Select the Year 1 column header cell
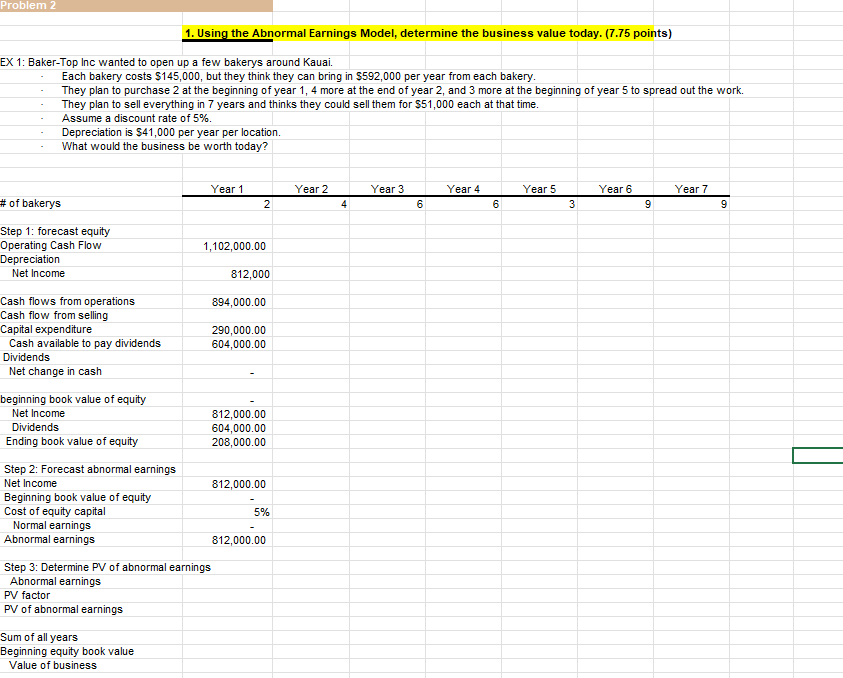 (x=226, y=189)
